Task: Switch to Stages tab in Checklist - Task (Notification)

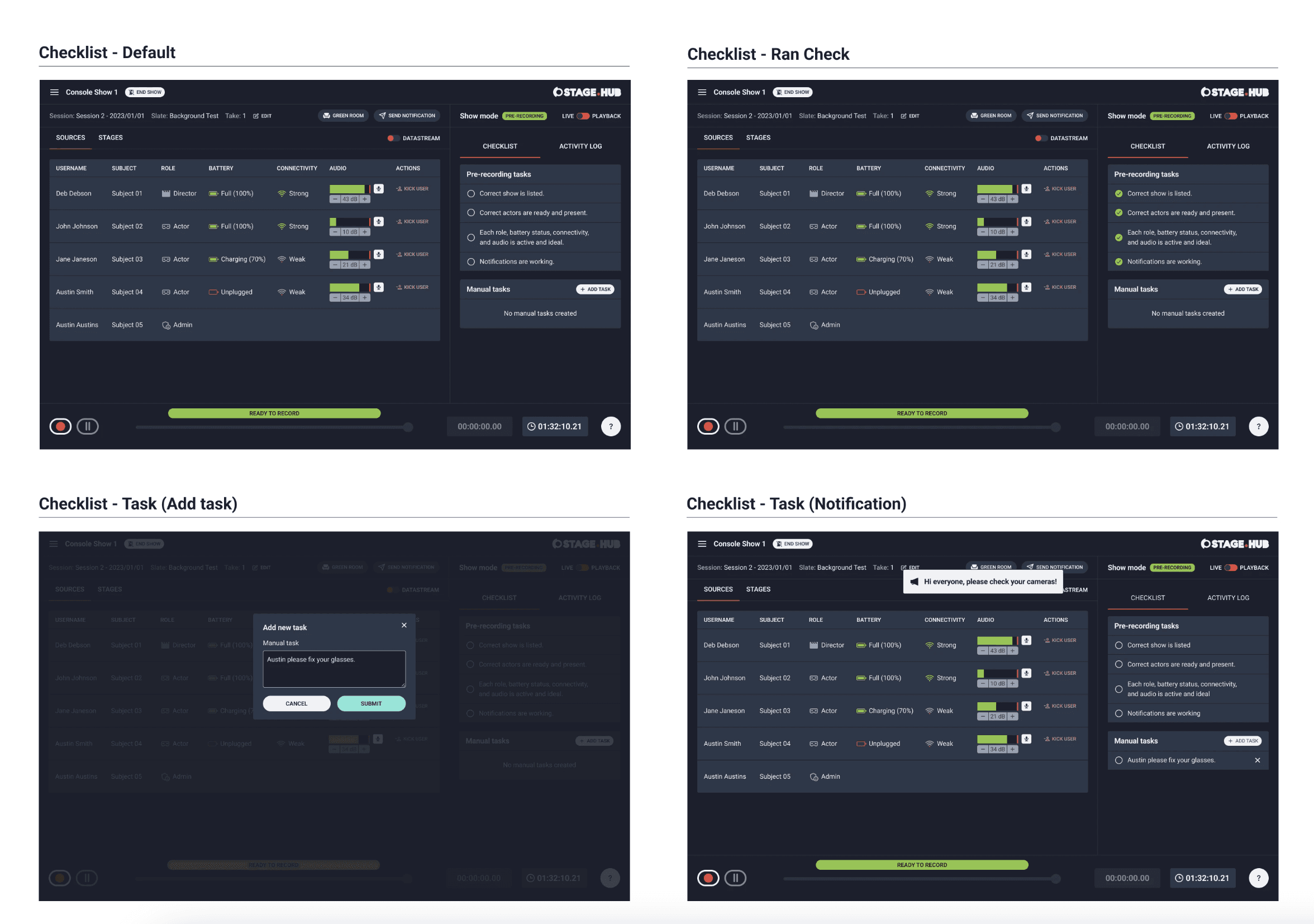Action: (x=758, y=589)
